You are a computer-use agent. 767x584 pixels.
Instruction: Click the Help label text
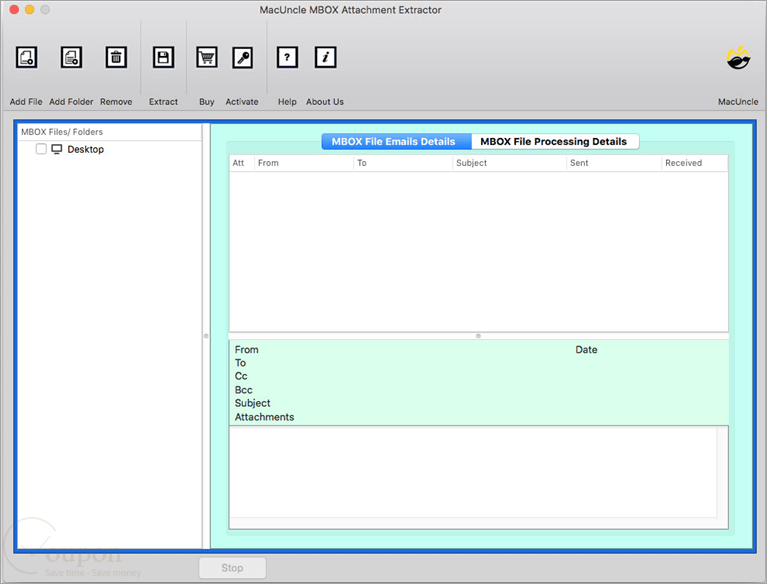[x=287, y=102]
